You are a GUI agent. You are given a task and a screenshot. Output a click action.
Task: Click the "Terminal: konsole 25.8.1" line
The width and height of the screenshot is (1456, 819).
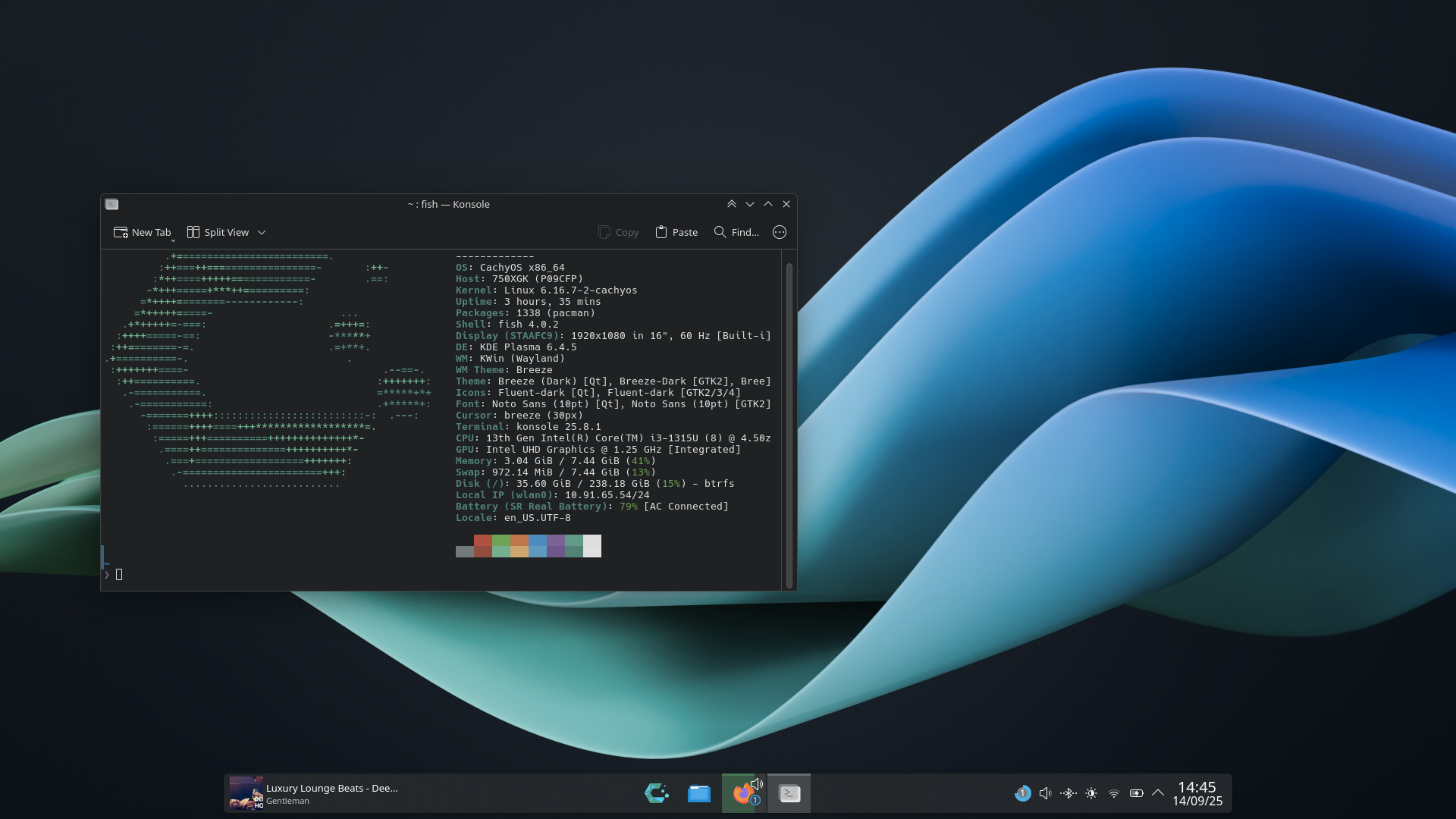point(529,427)
